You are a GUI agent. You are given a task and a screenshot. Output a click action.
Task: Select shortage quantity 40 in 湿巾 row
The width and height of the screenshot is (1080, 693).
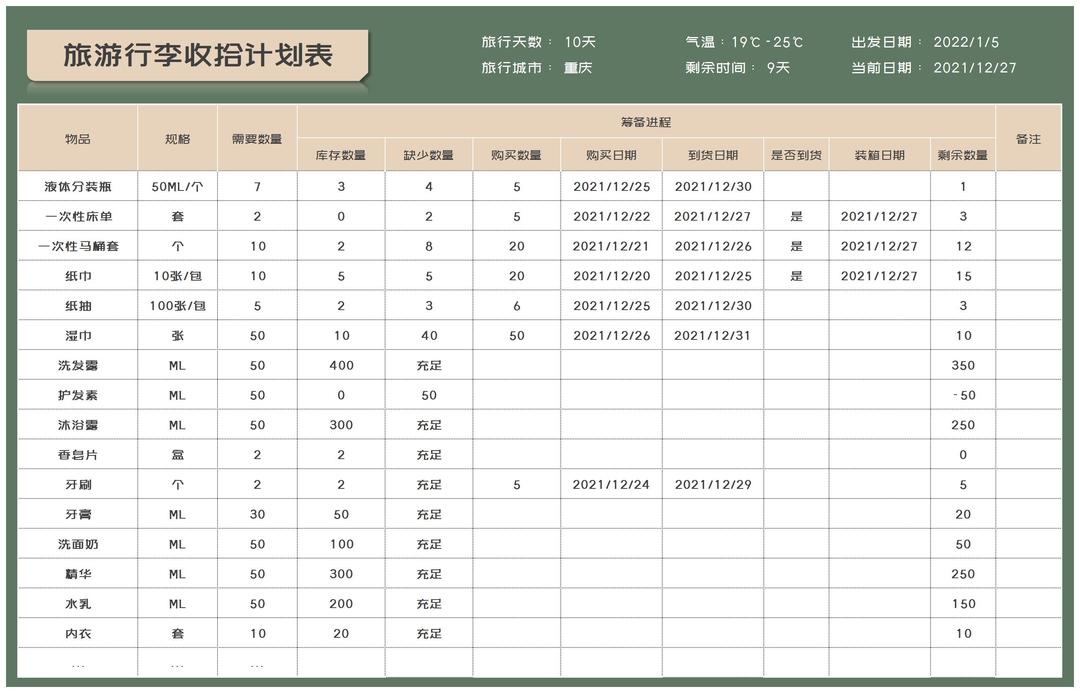pyautogui.click(x=428, y=335)
